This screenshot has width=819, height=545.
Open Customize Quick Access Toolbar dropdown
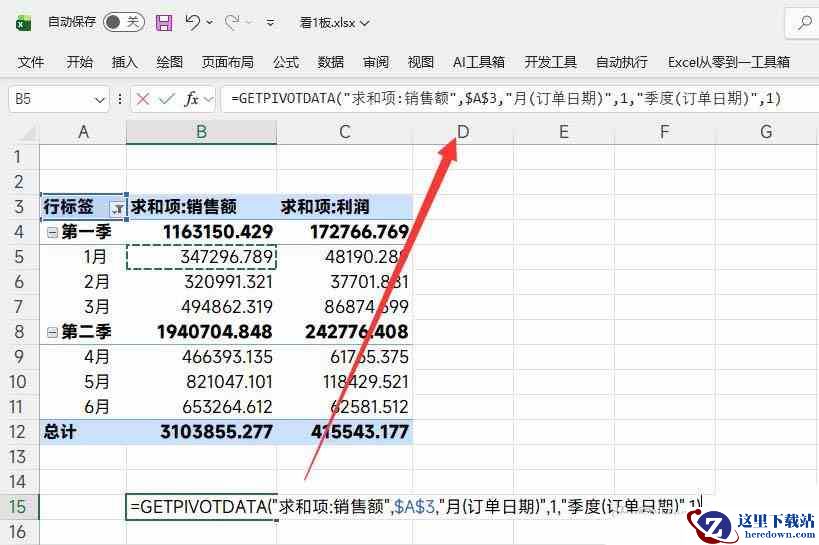271,22
